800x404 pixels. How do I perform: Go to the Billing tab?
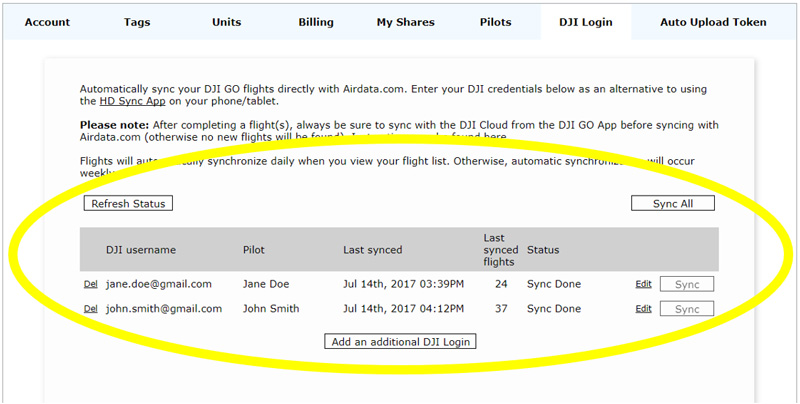(316, 21)
